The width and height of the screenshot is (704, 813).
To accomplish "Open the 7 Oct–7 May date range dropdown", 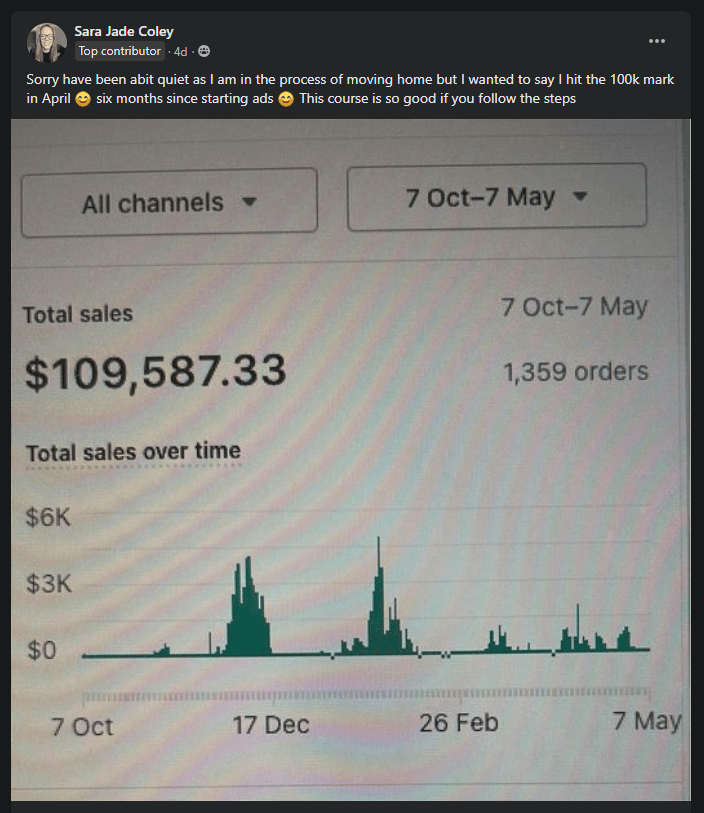I will click(x=496, y=197).
